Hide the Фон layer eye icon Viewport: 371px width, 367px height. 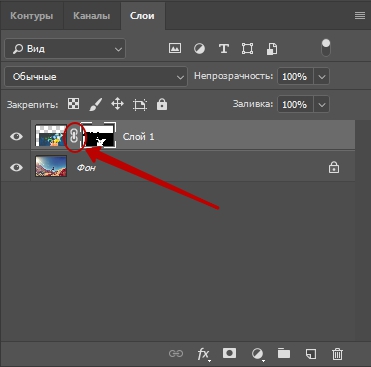[x=16, y=167]
